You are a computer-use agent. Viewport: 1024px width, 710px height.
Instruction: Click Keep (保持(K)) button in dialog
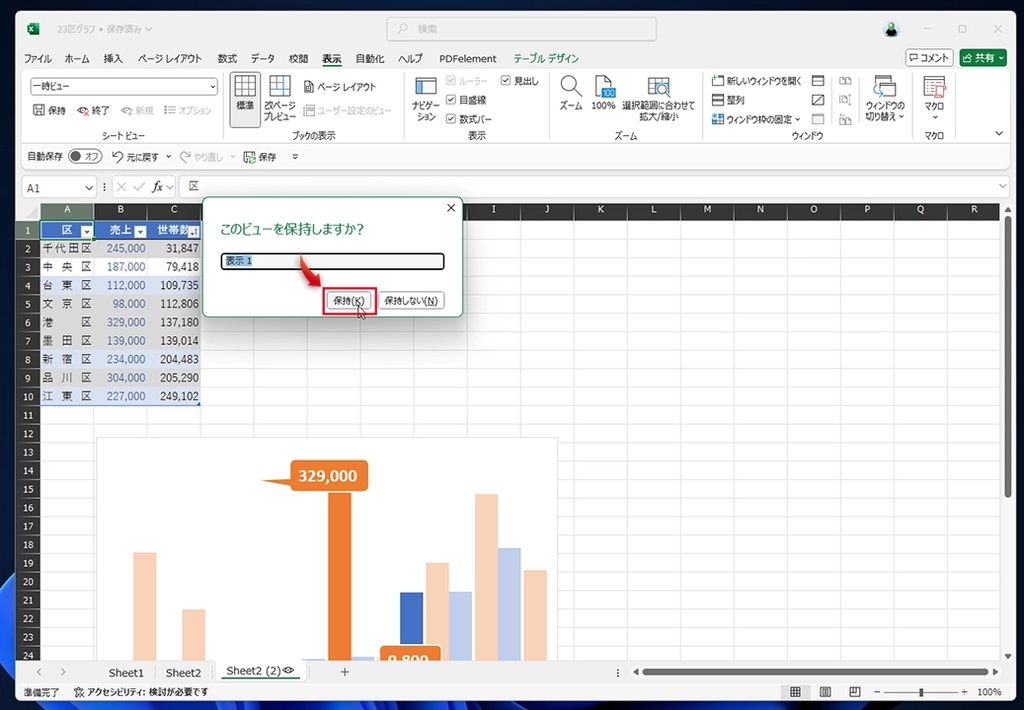click(349, 300)
